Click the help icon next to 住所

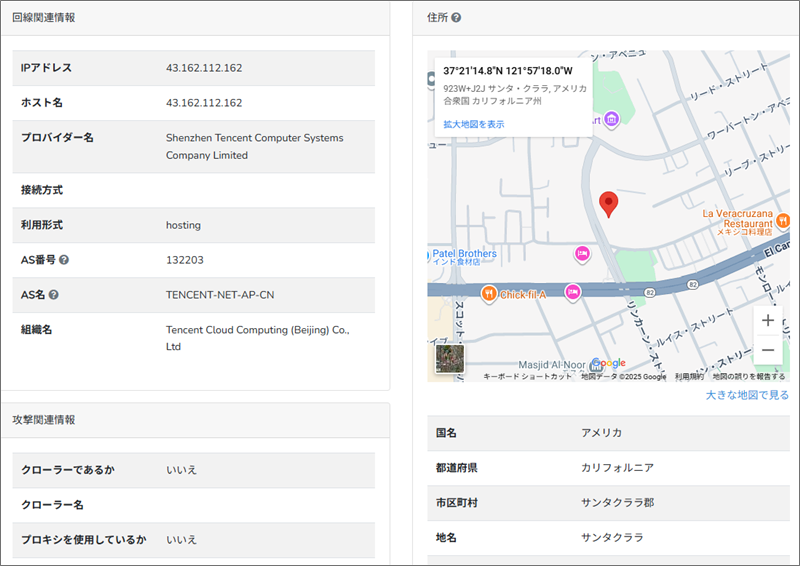click(x=456, y=18)
